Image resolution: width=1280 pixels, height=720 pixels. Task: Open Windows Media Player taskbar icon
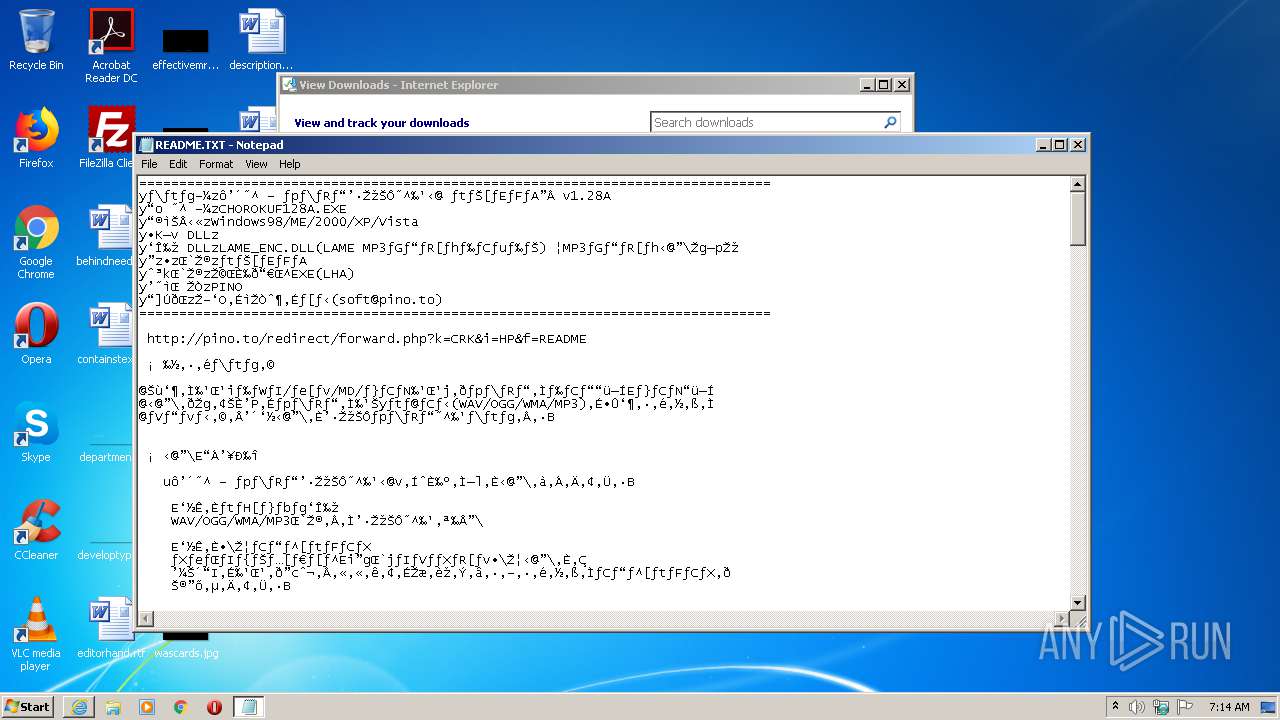click(x=147, y=707)
